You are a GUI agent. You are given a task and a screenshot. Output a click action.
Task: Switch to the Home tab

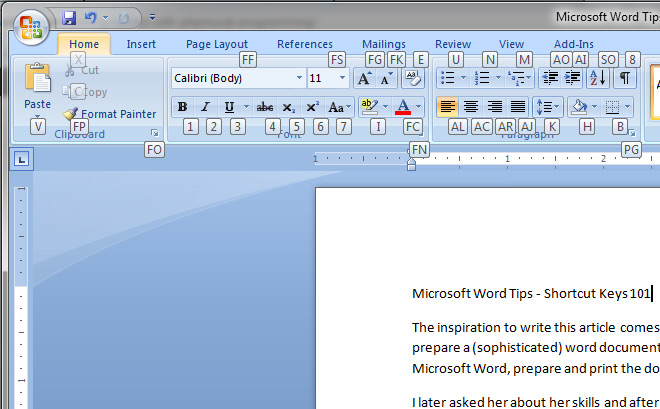point(84,44)
